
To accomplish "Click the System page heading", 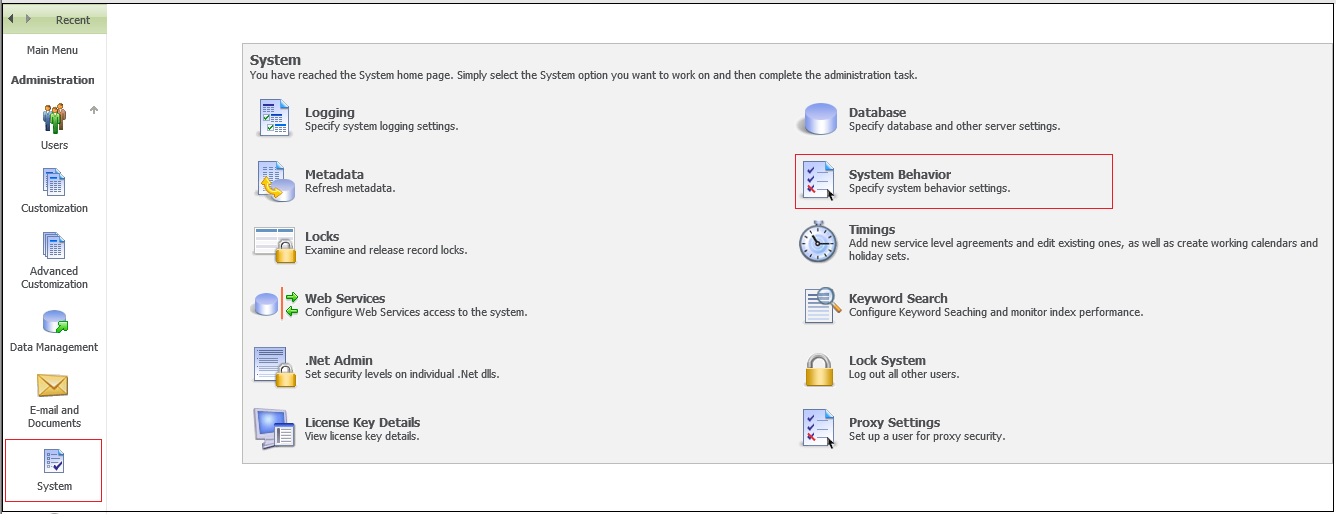I will [275, 60].
